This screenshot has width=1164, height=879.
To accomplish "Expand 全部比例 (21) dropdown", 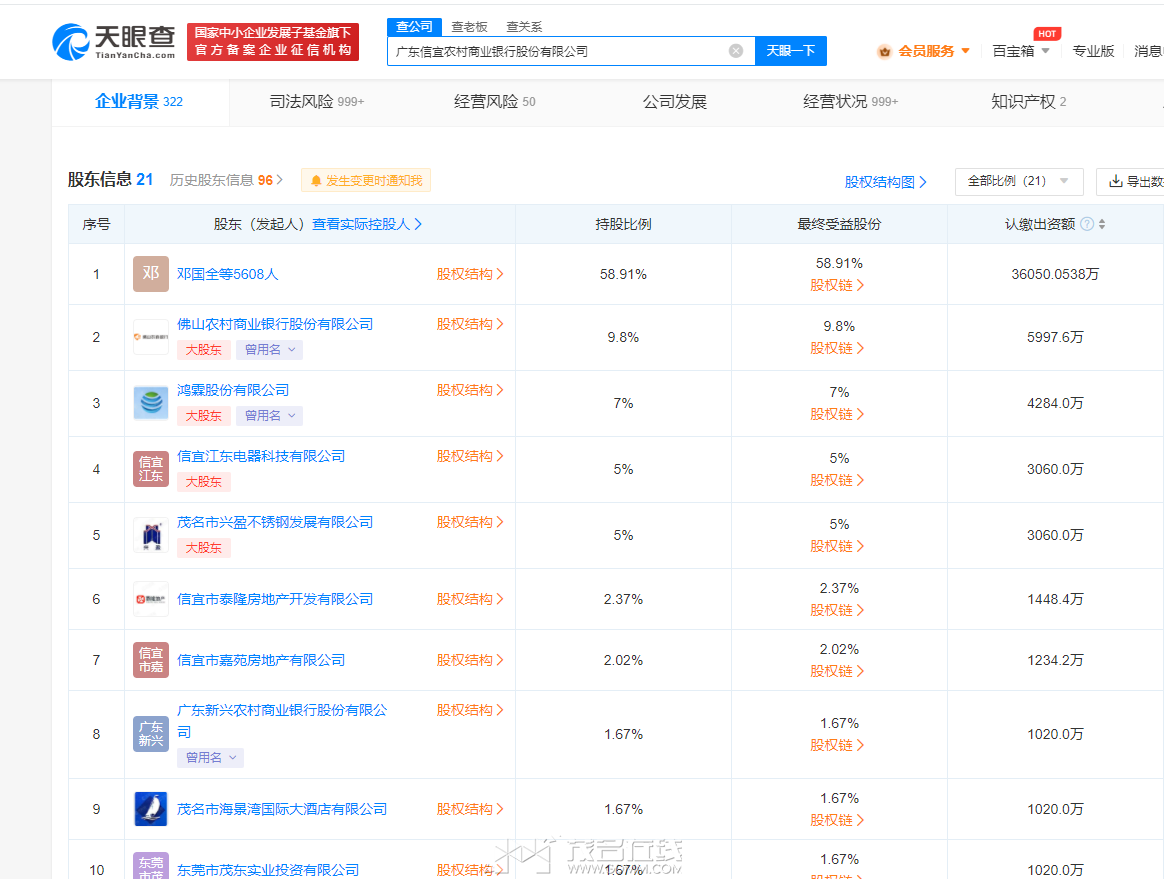I will pyautogui.click(x=1019, y=181).
